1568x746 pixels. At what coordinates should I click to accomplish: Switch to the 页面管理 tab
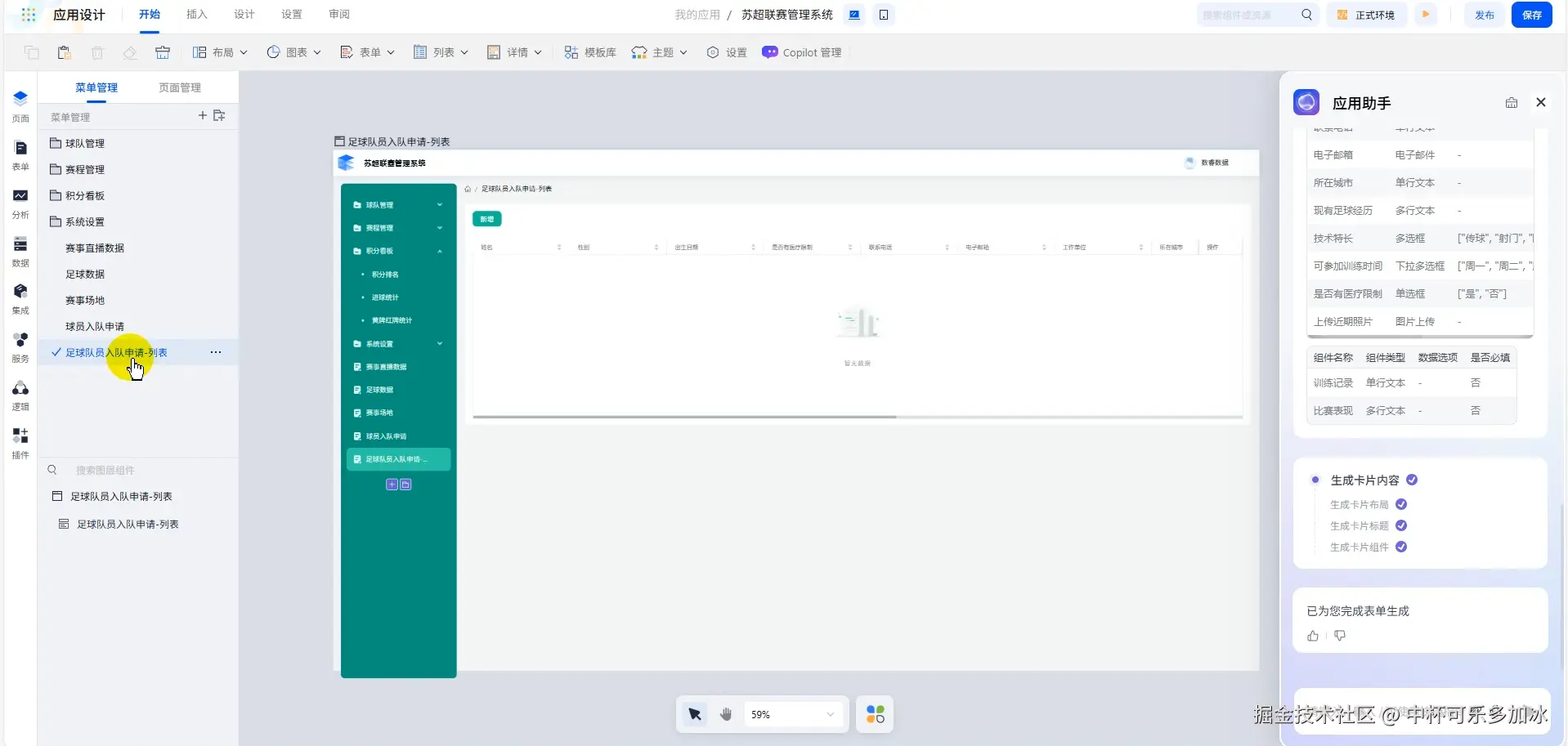tap(180, 88)
